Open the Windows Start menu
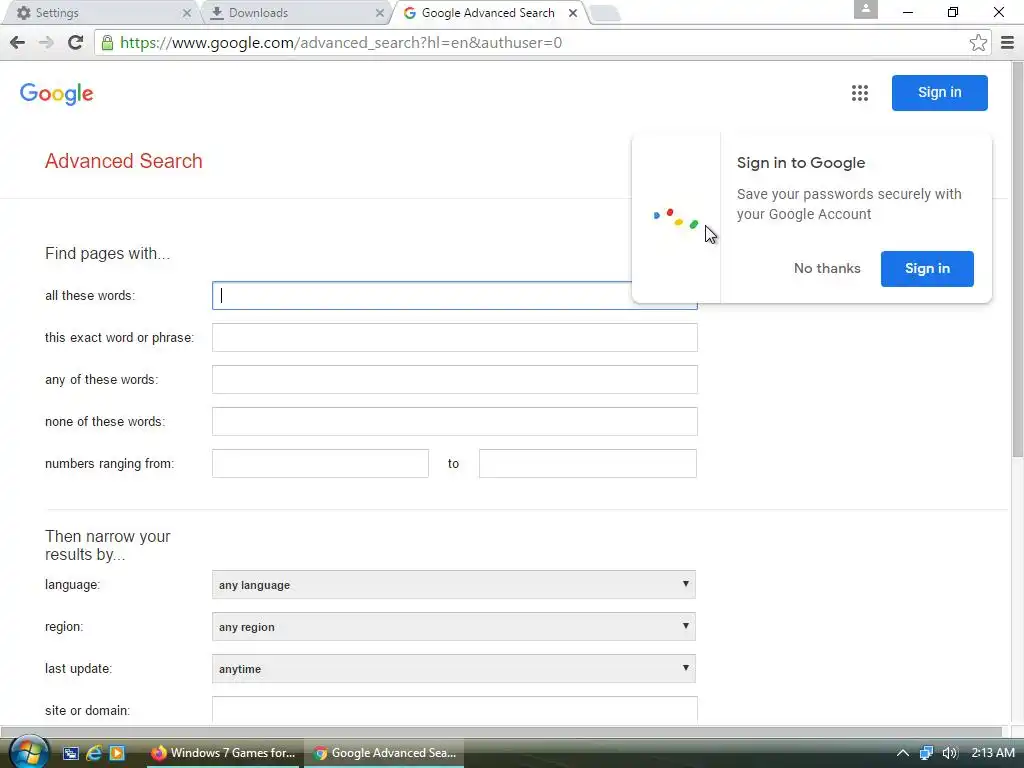Screen dimensions: 1024x768 29,752
